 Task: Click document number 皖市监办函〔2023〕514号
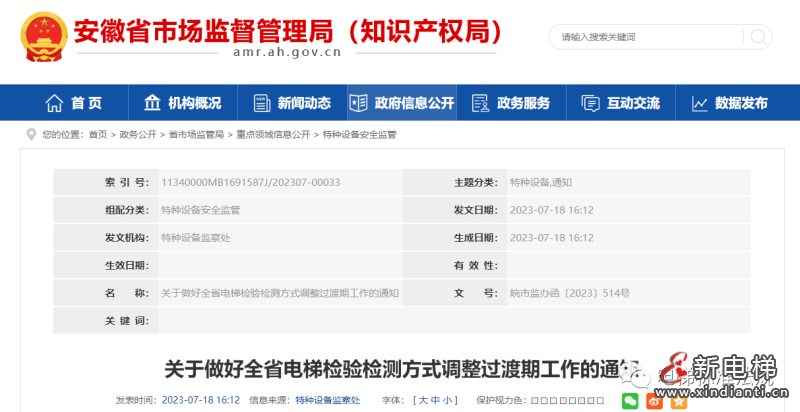click(569, 293)
